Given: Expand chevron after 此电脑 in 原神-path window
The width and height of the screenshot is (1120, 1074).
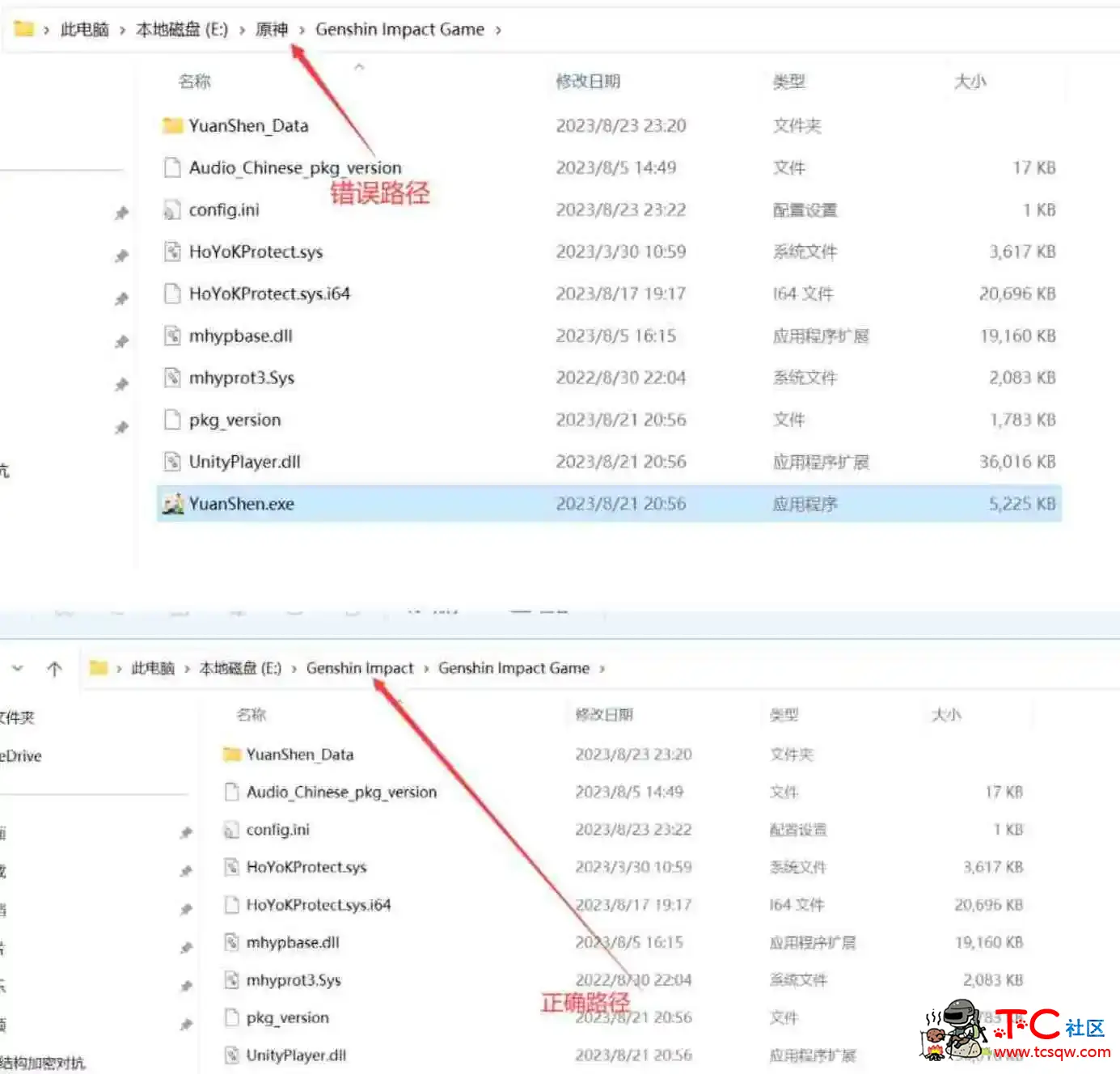Looking at the screenshot, I should 122,30.
